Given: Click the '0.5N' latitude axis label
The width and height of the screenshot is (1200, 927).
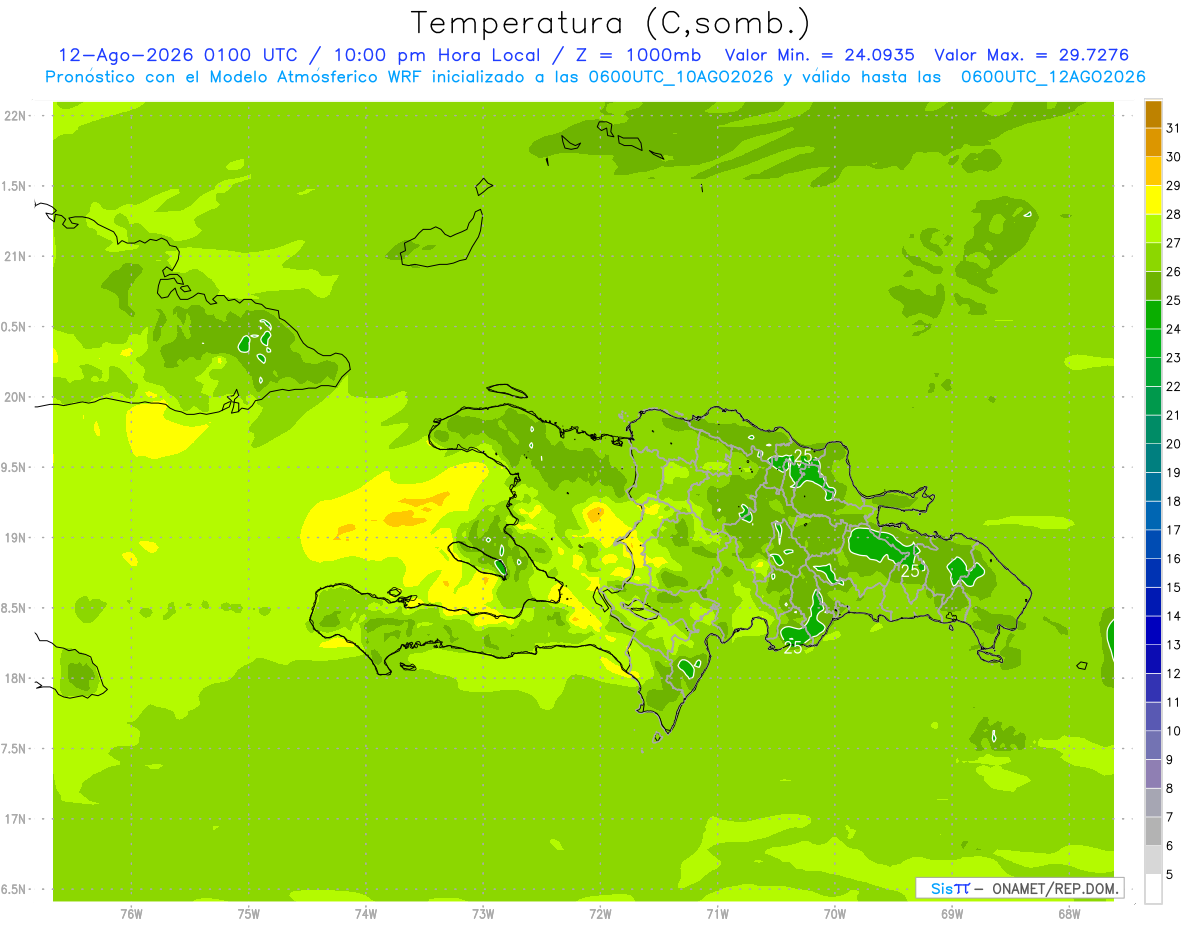Looking at the screenshot, I should coord(15,327).
